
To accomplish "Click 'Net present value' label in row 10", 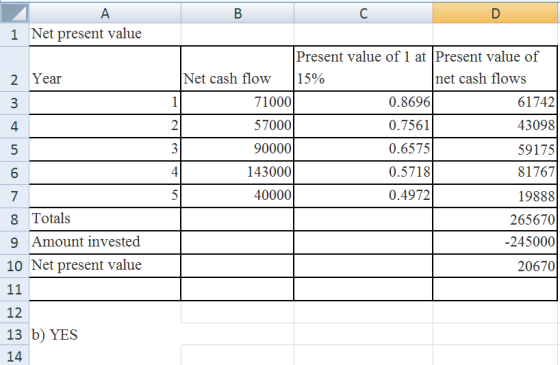I will [105, 266].
